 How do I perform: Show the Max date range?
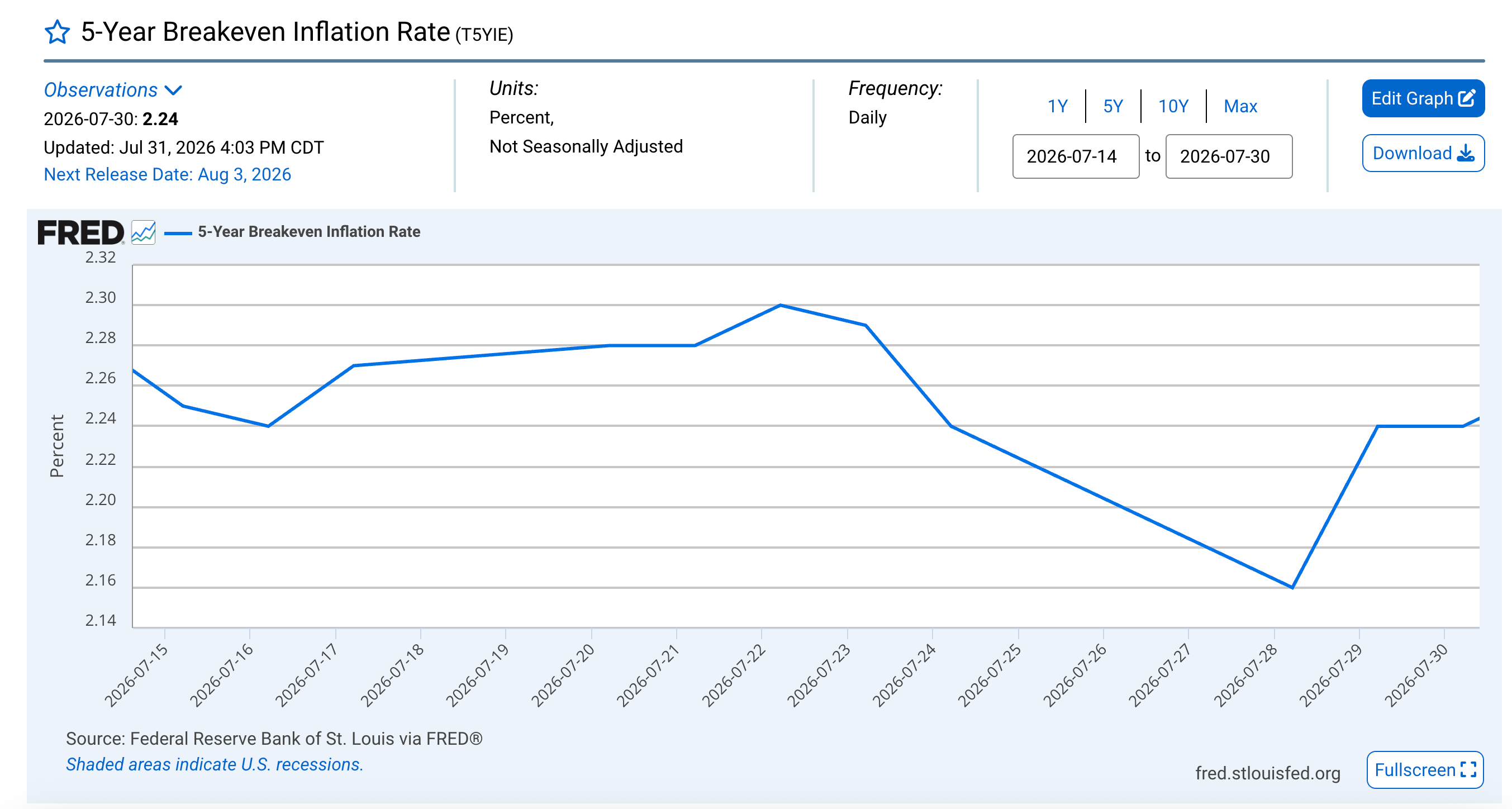point(1240,106)
